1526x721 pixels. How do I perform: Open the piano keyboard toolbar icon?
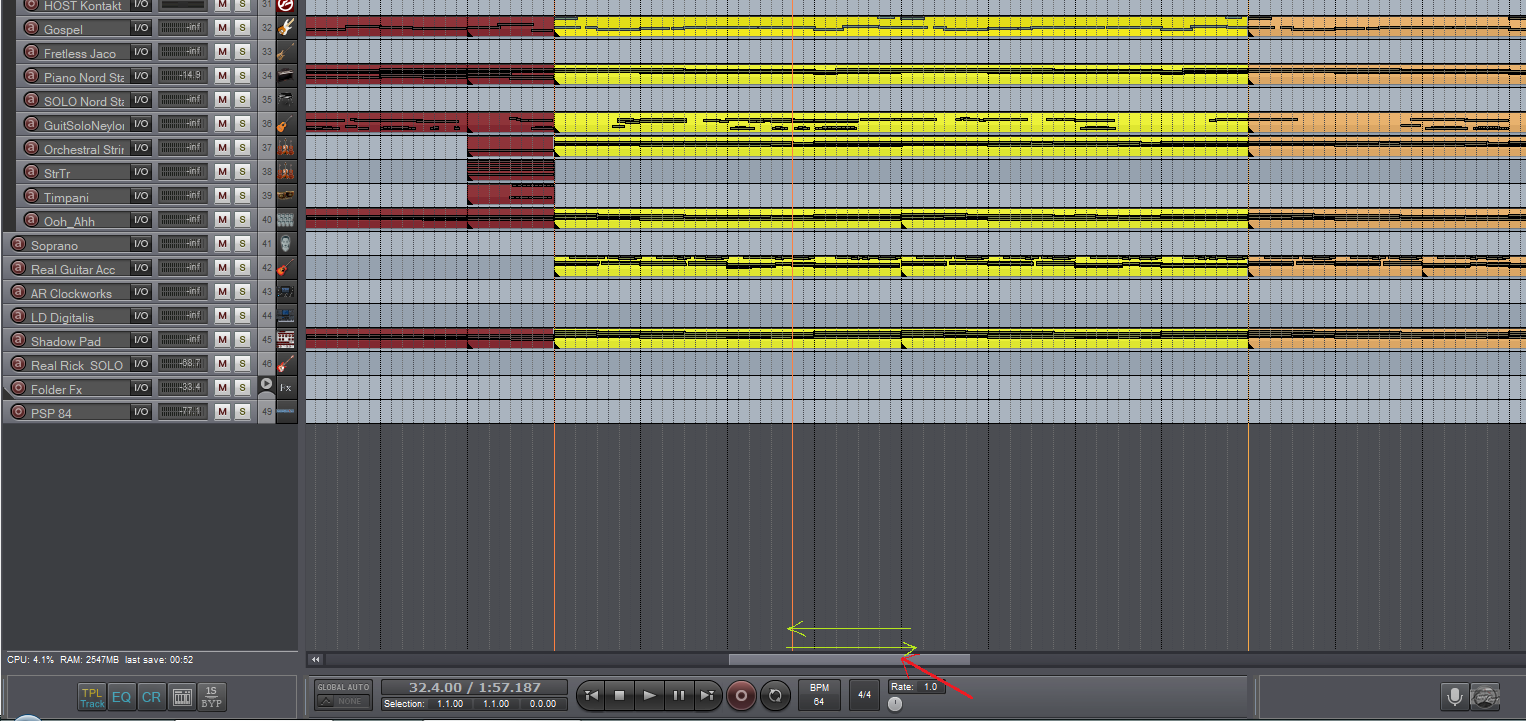(182, 697)
